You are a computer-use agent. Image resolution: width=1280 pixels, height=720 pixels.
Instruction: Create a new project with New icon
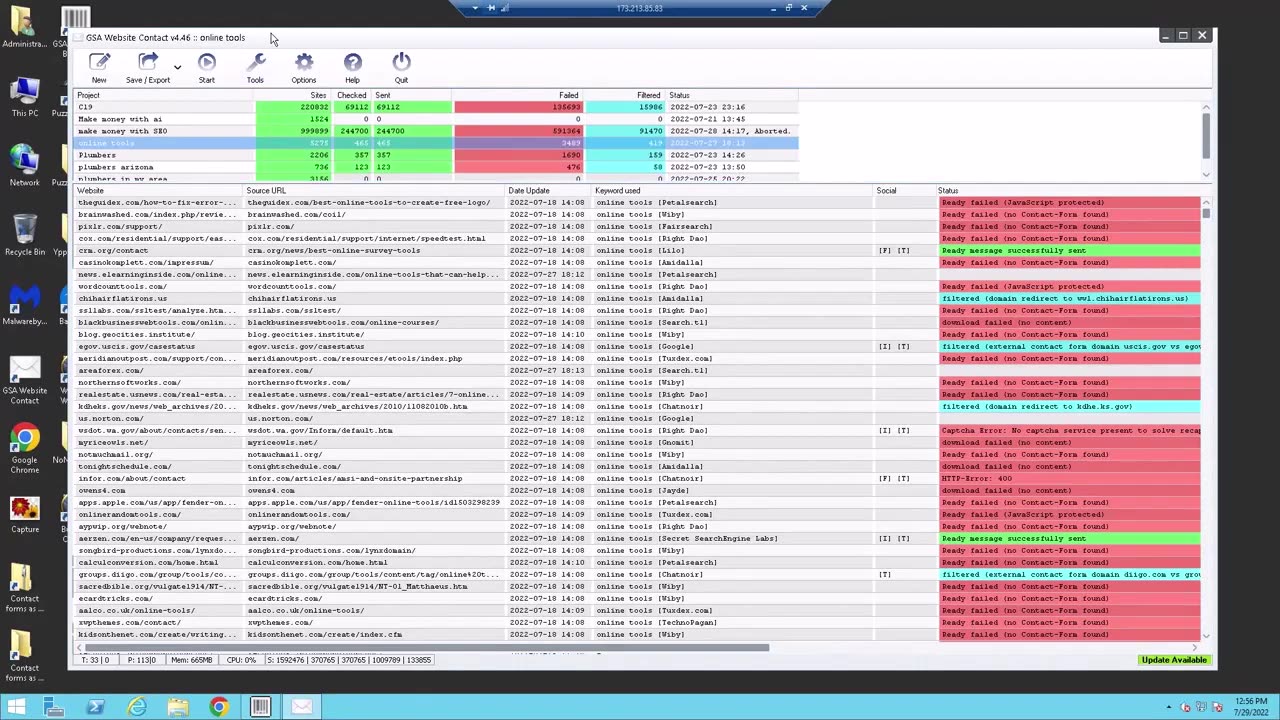(99, 68)
